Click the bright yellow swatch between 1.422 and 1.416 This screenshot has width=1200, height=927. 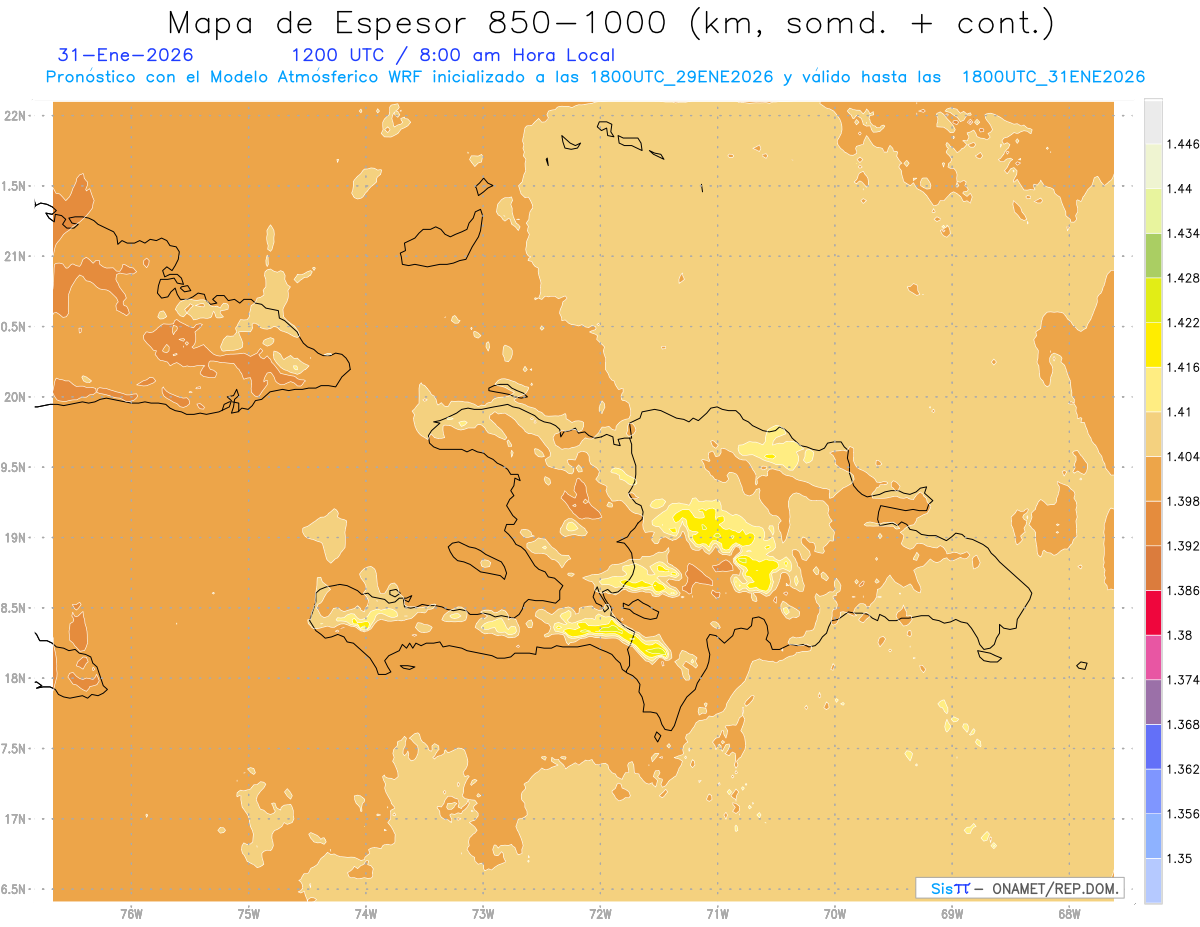1153,344
